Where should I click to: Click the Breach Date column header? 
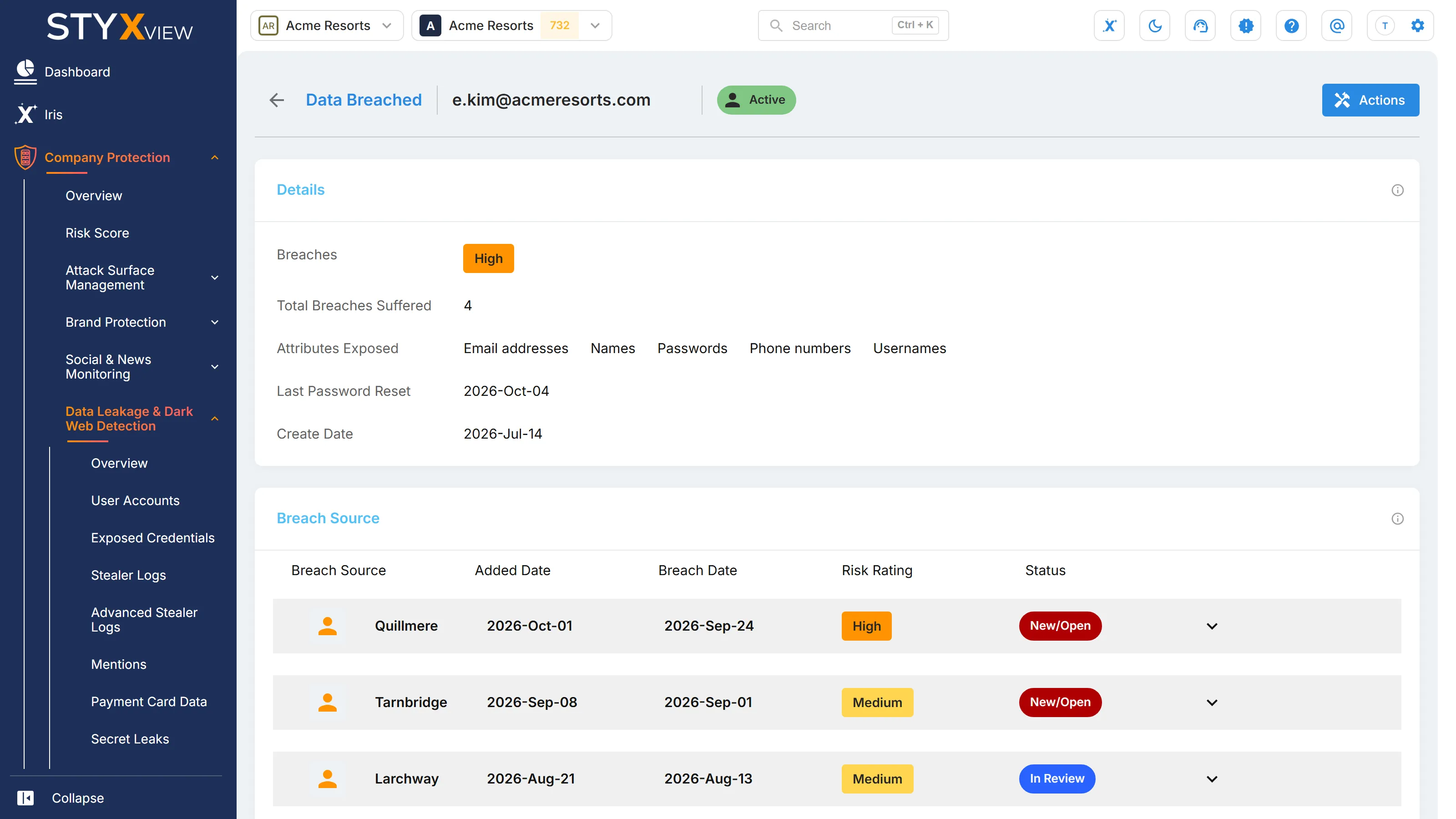698,570
